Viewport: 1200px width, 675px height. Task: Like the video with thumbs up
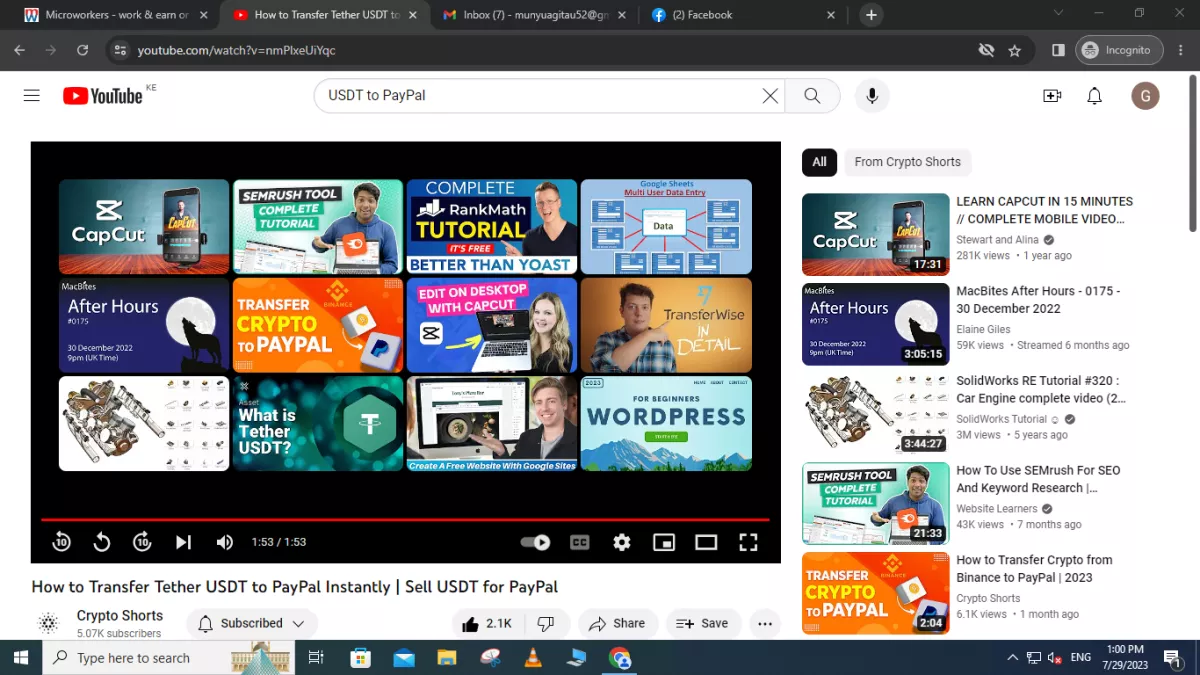[486, 624]
